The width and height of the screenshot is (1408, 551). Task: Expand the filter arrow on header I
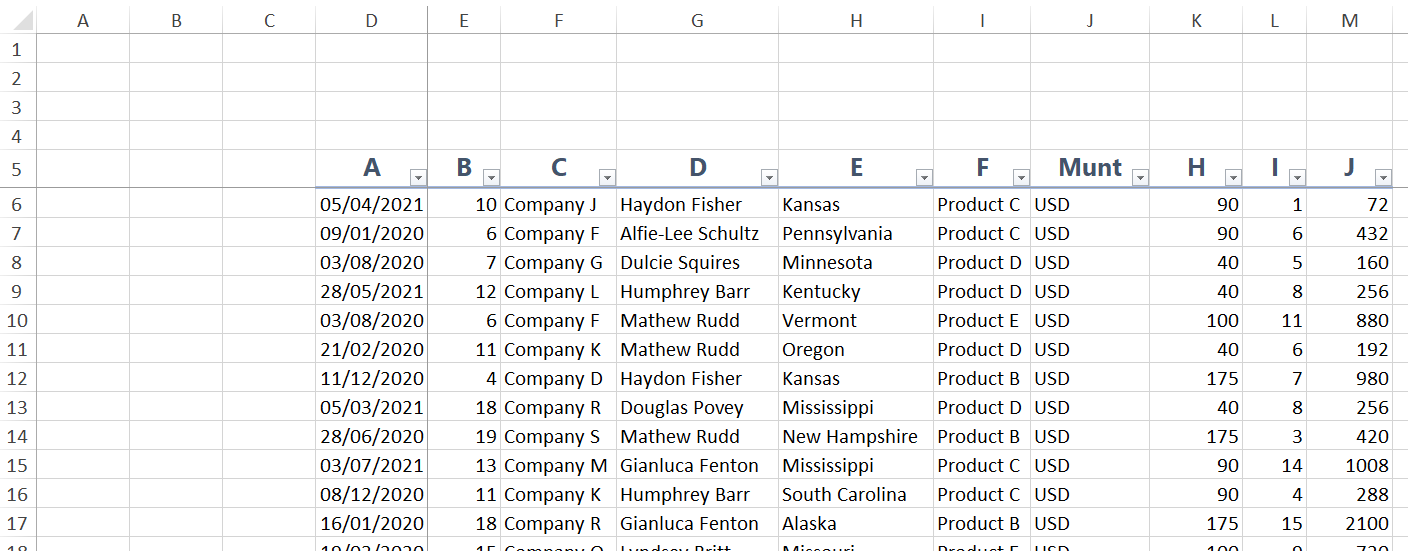pyautogui.click(x=1297, y=178)
